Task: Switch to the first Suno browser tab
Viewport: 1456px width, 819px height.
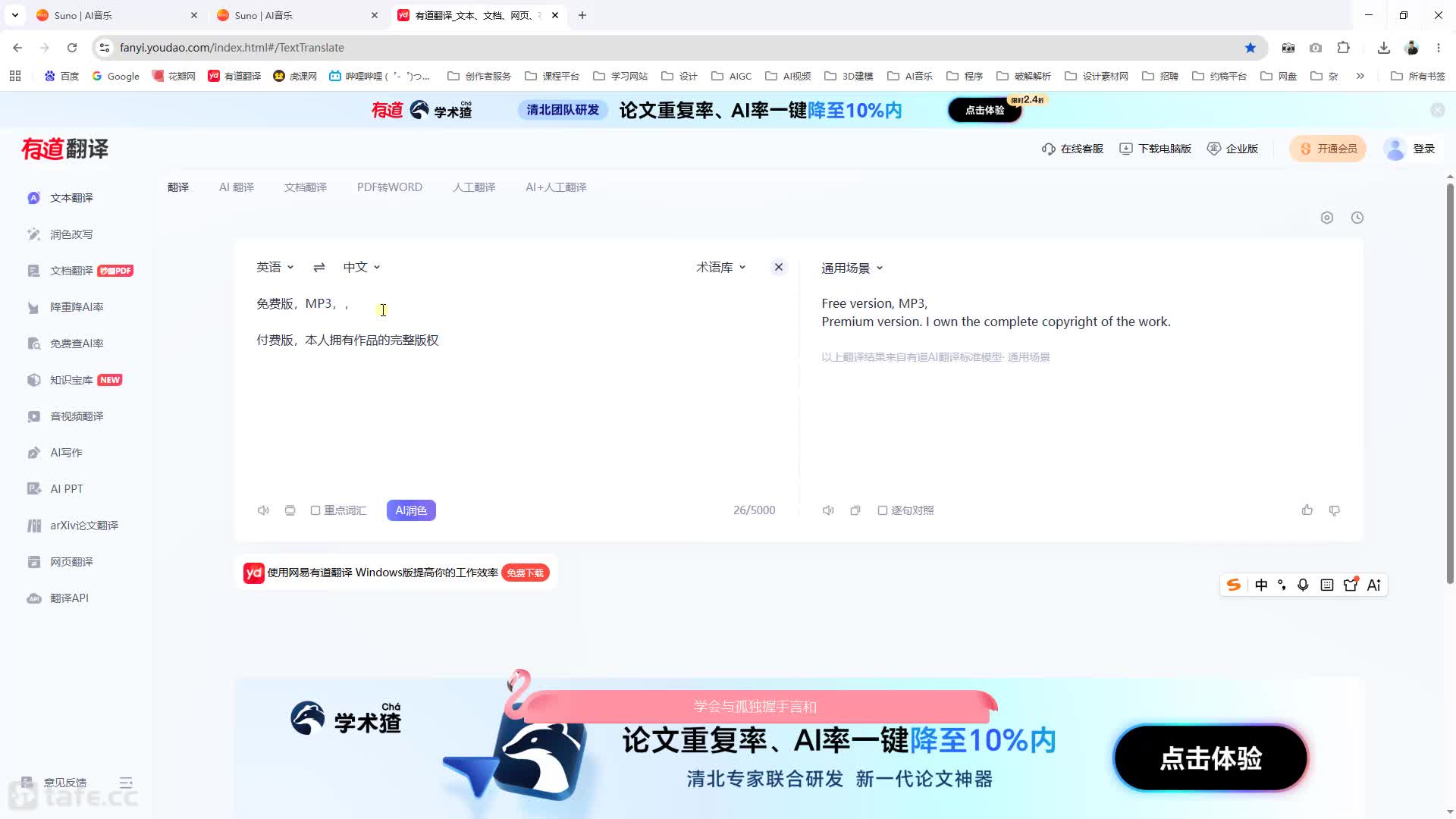Action: pyautogui.click(x=116, y=15)
